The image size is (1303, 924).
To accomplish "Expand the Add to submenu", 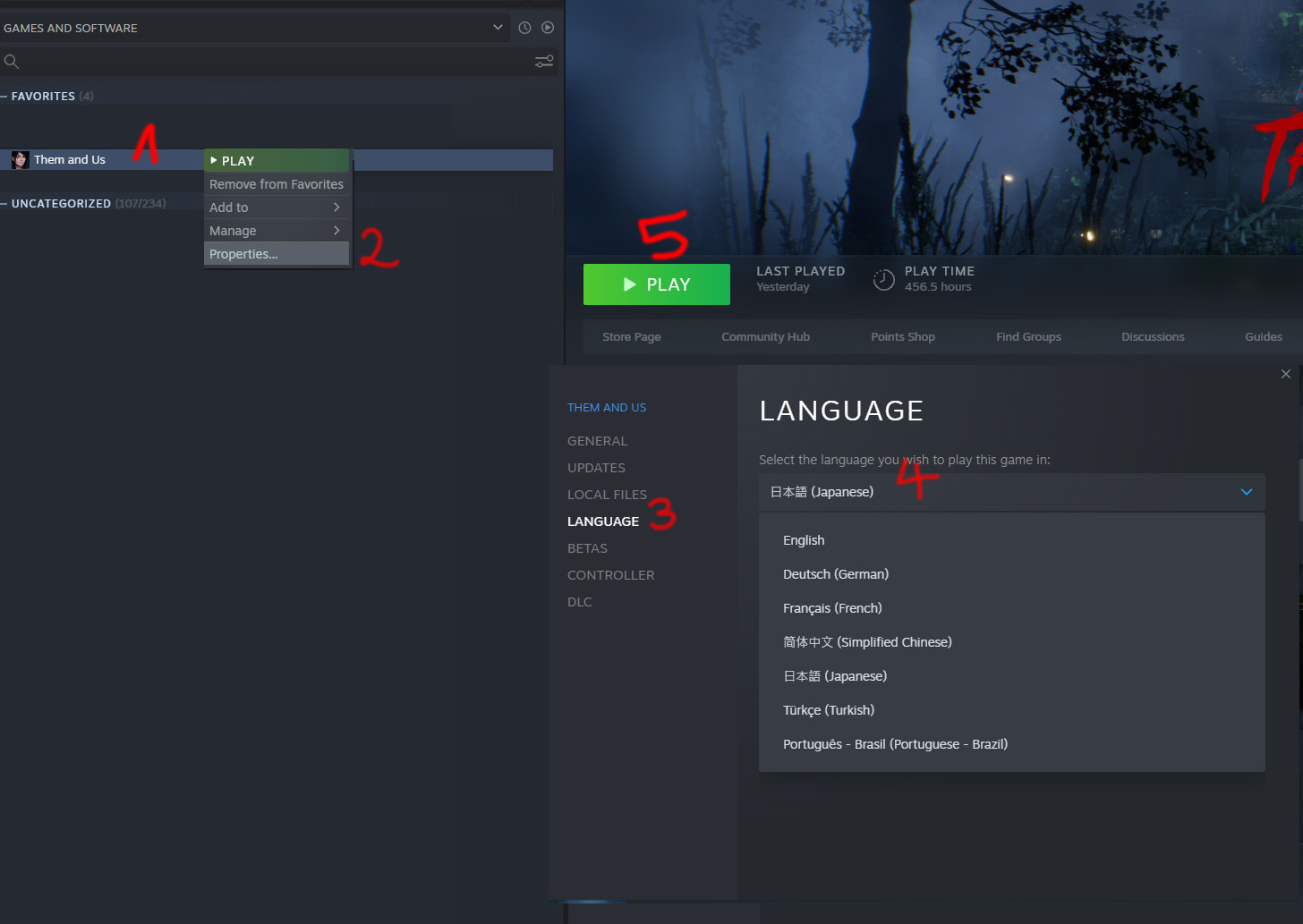I will tap(276, 208).
